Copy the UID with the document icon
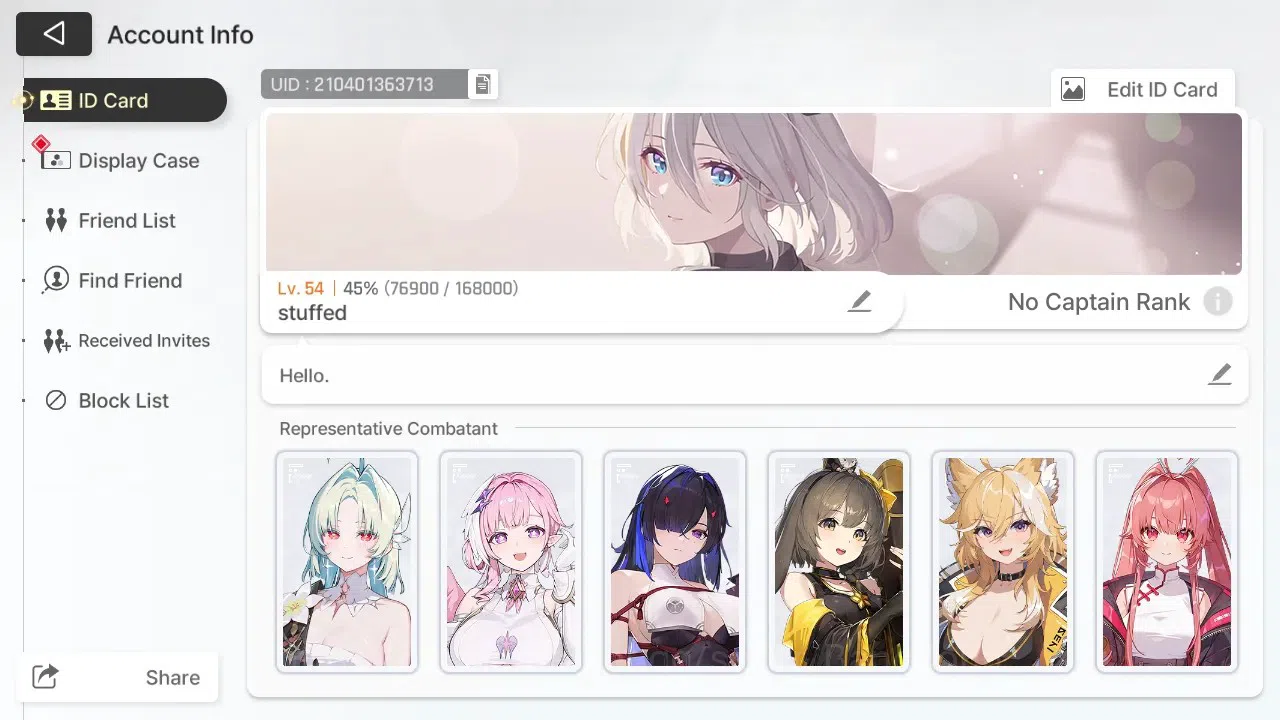1280x720 pixels. pyautogui.click(x=483, y=85)
